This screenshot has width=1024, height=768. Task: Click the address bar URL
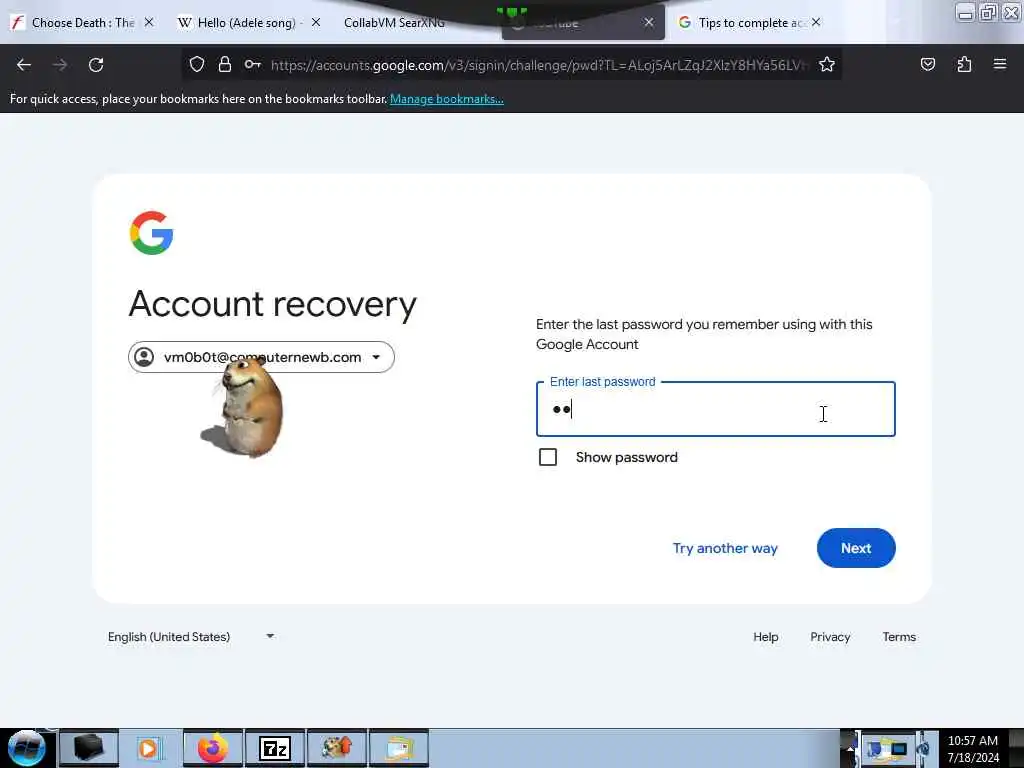click(539, 65)
